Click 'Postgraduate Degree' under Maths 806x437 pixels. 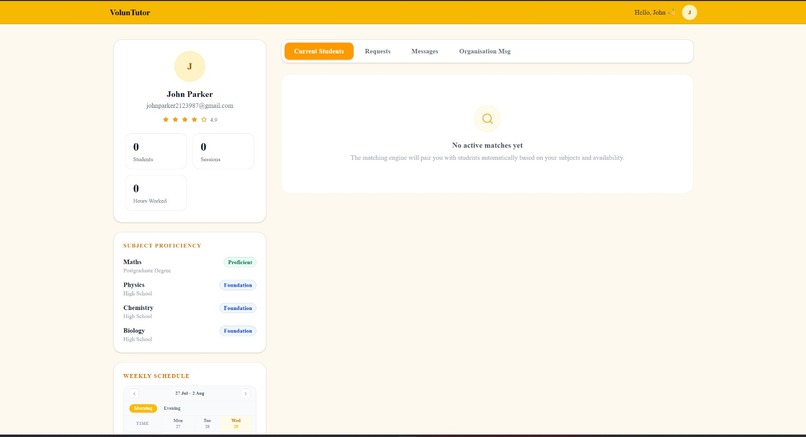[147, 270]
